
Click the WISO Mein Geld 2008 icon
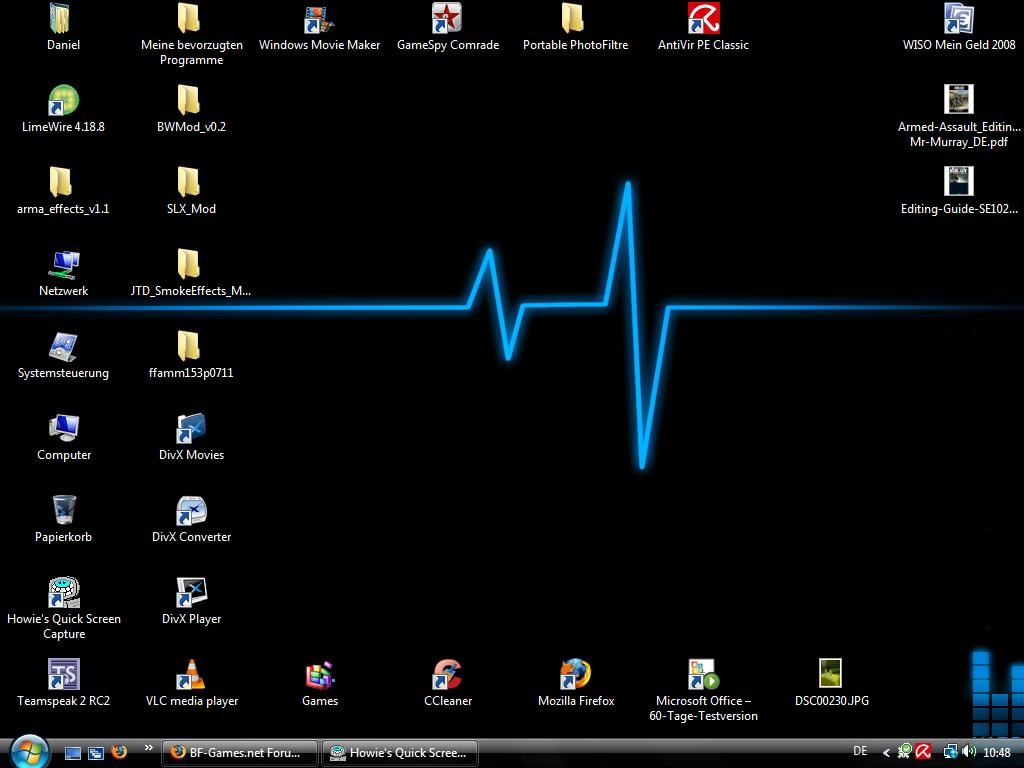[x=958, y=19]
